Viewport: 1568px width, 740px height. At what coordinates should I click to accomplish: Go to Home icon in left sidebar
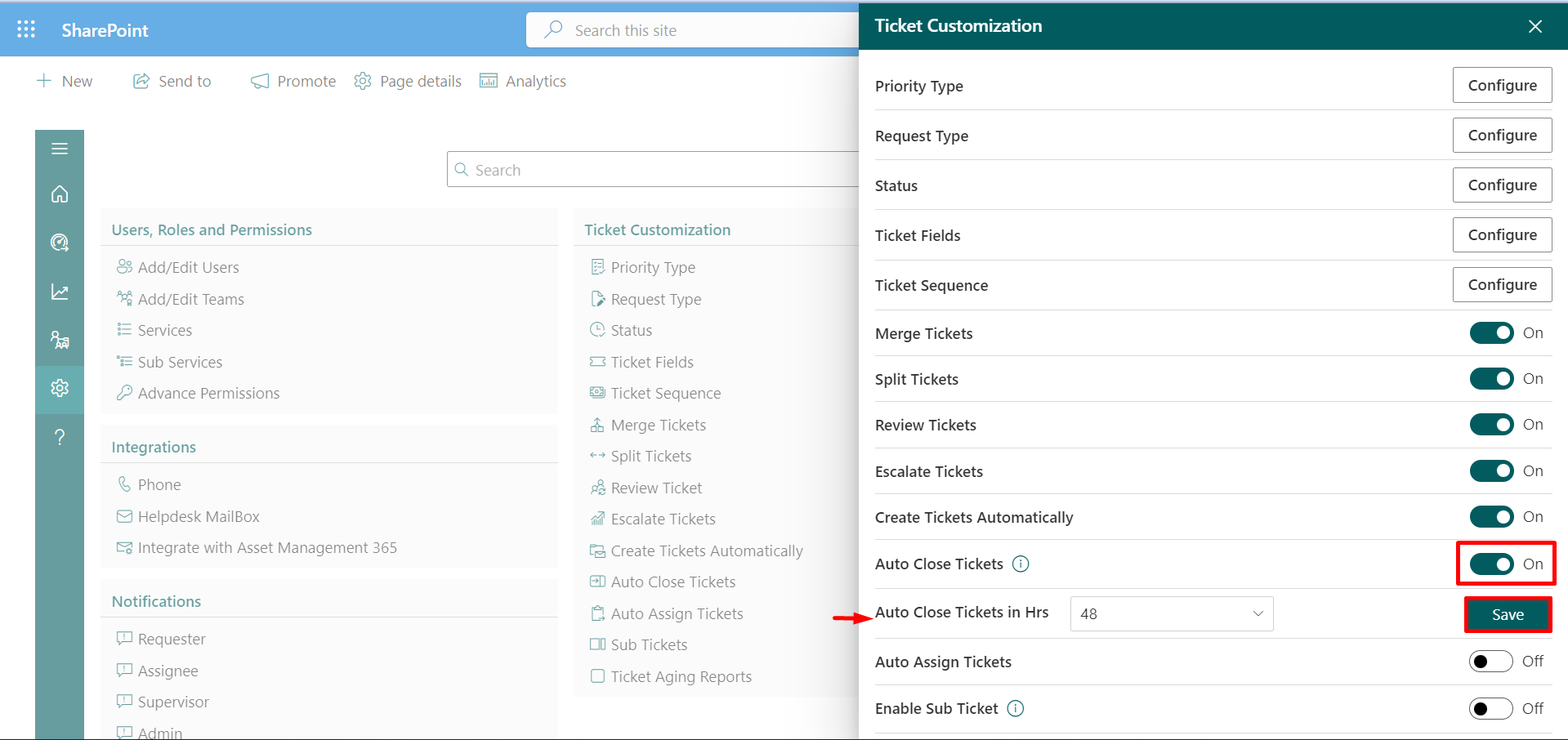click(60, 194)
